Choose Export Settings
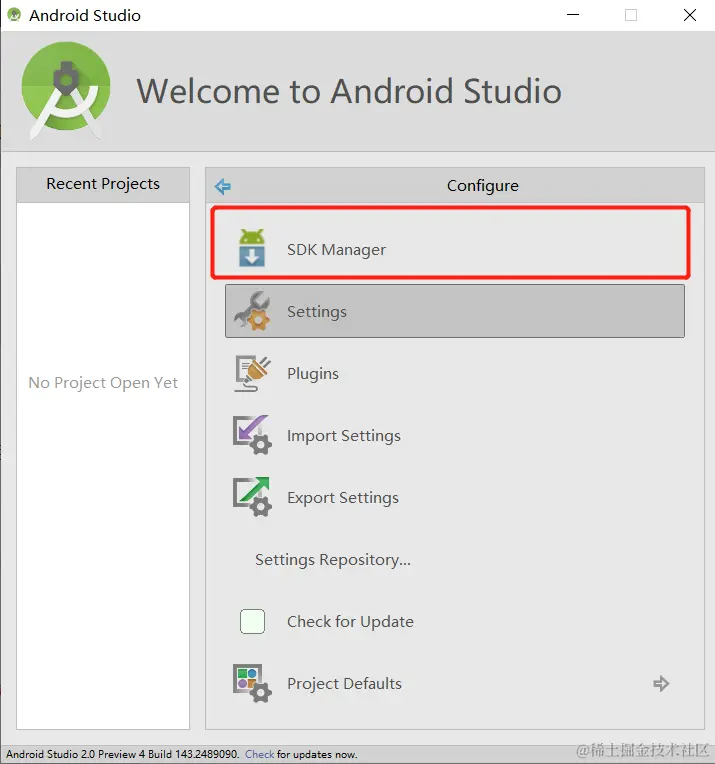This screenshot has width=715, height=764. [x=455, y=497]
